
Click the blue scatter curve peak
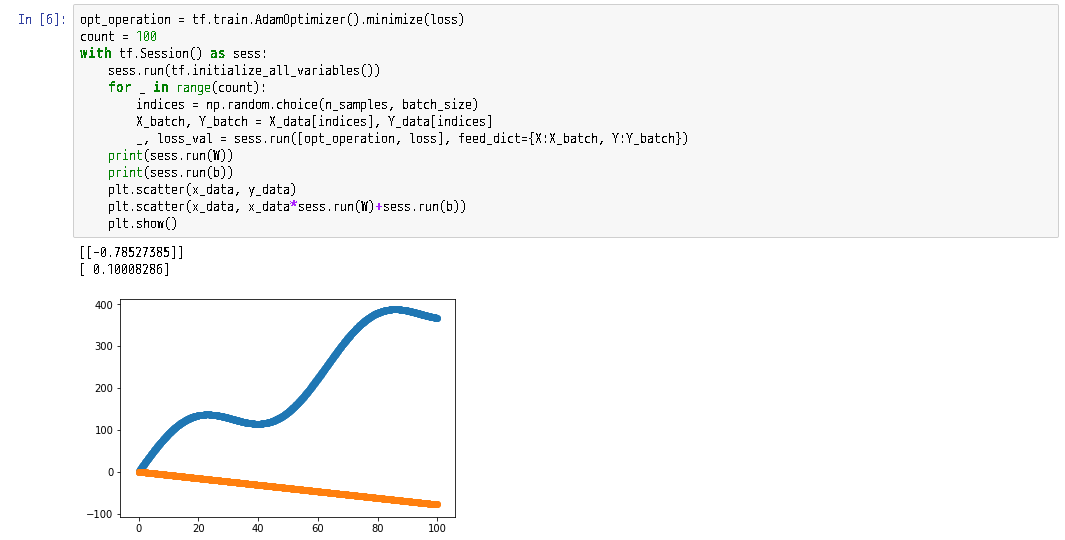(395, 310)
